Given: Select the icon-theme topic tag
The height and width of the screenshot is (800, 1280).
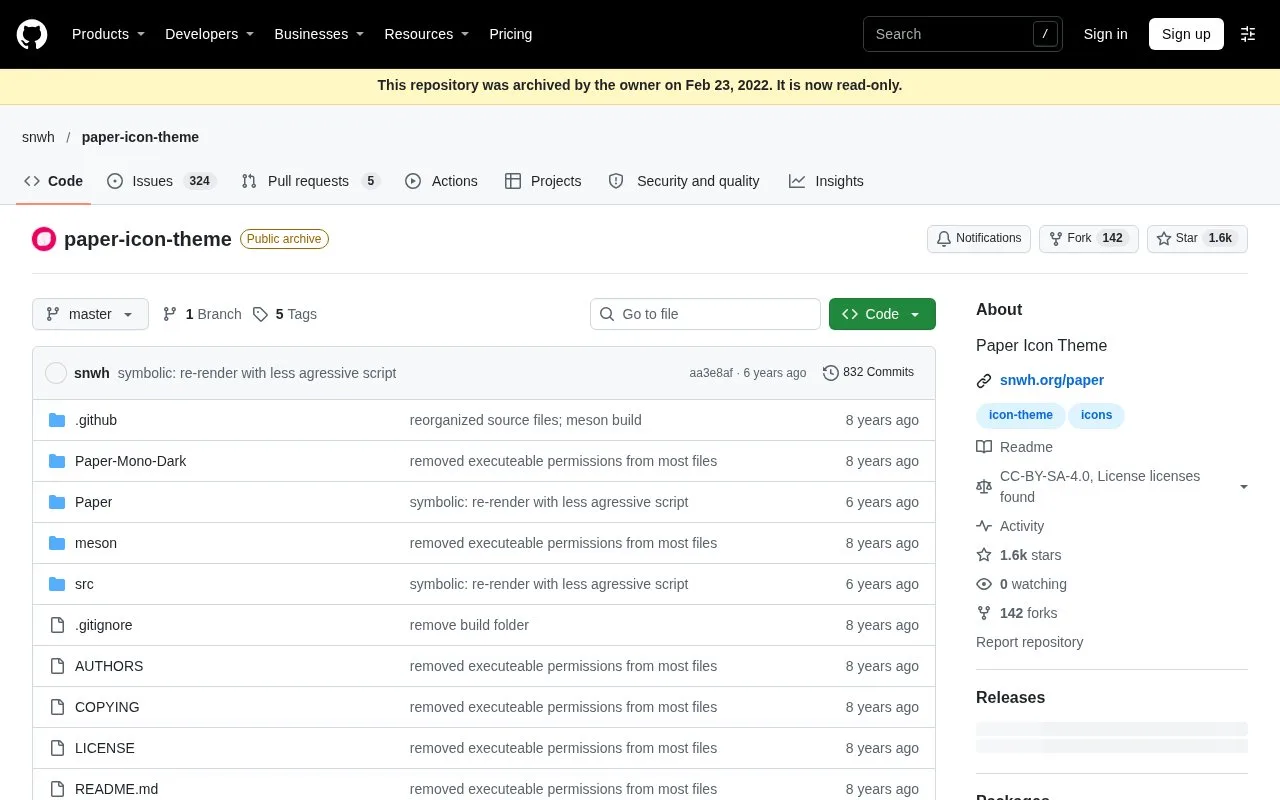Looking at the screenshot, I should [x=1021, y=415].
